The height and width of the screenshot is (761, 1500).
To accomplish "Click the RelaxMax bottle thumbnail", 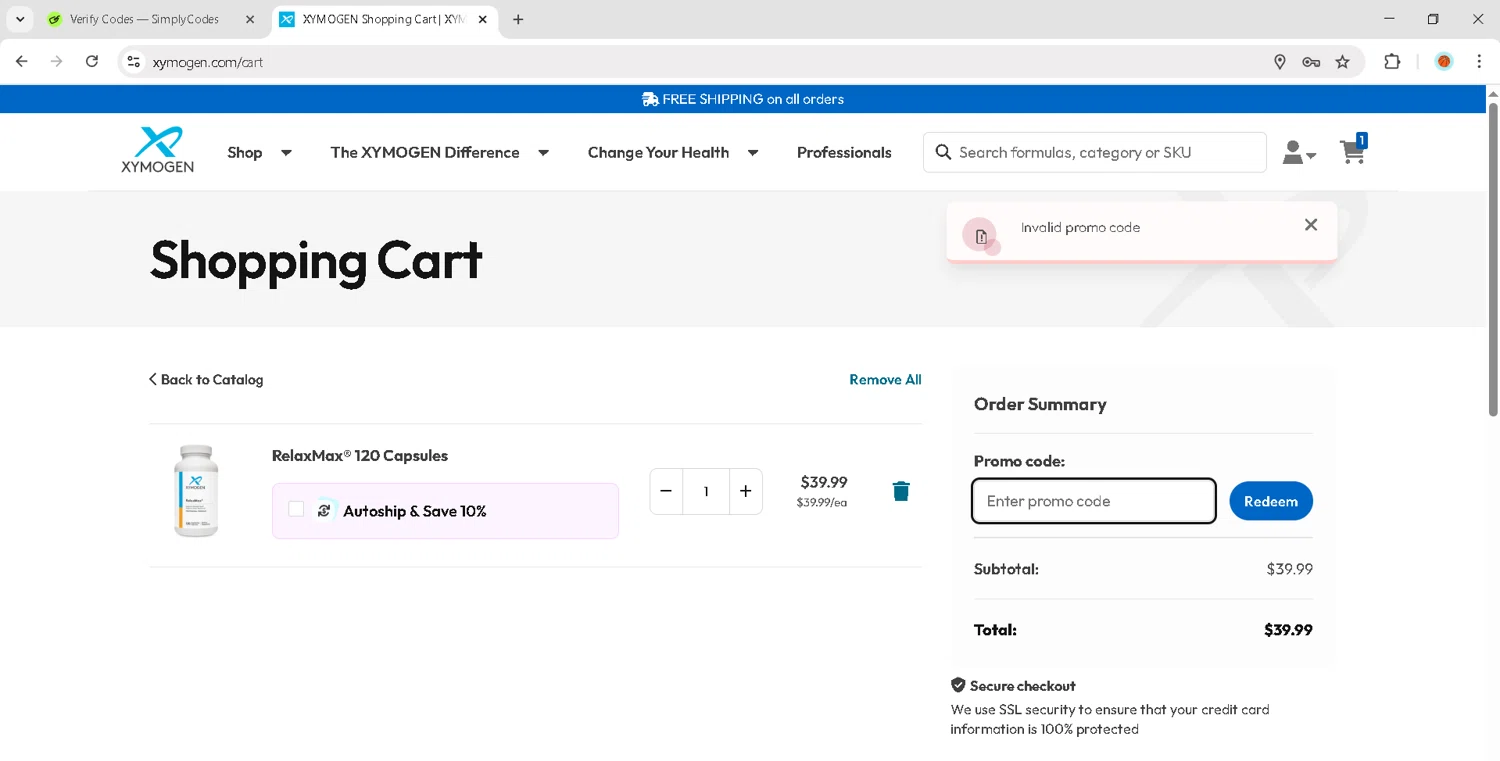I will [x=196, y=491].
